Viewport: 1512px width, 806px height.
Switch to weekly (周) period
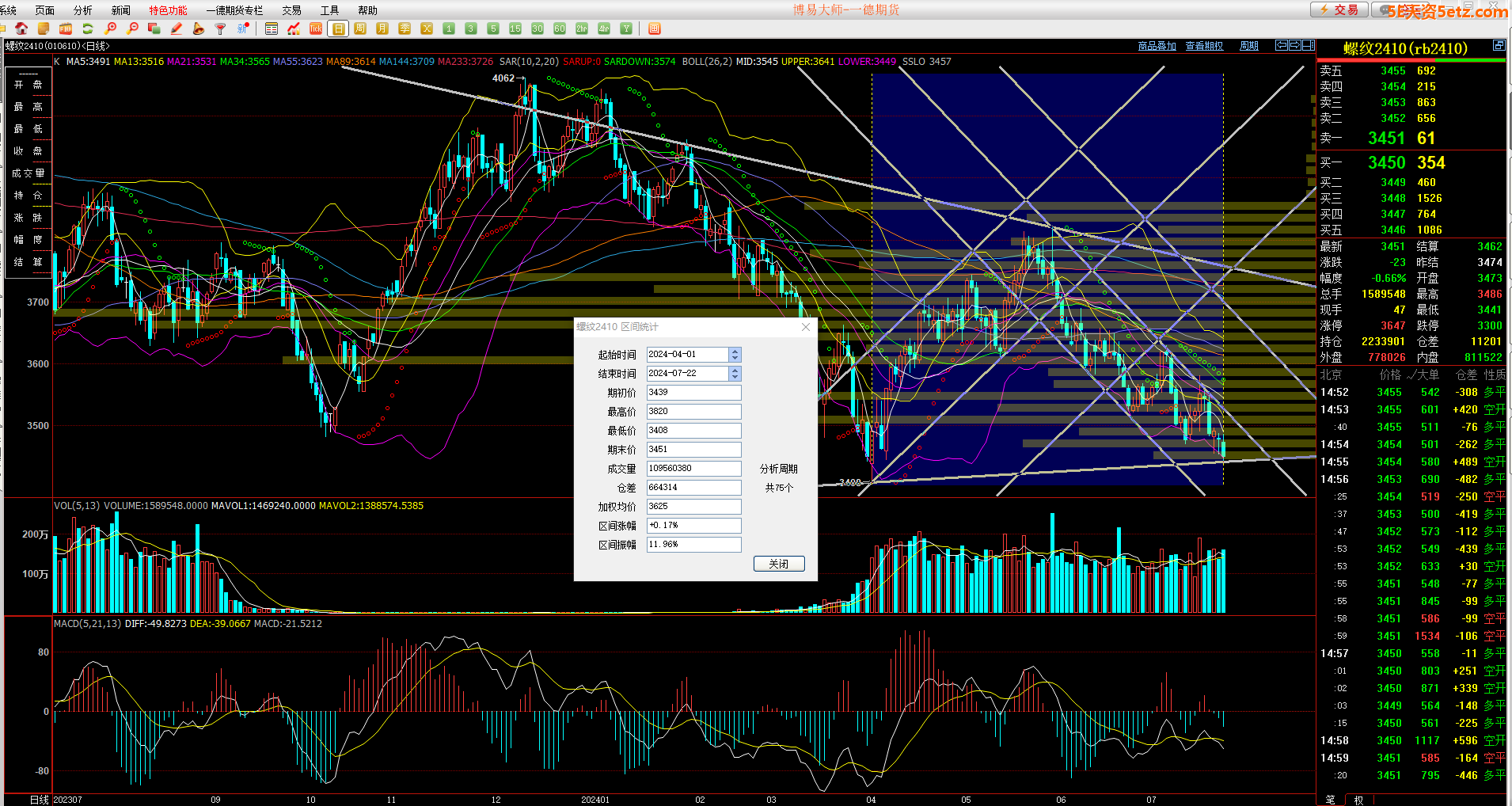click(360, 29)
